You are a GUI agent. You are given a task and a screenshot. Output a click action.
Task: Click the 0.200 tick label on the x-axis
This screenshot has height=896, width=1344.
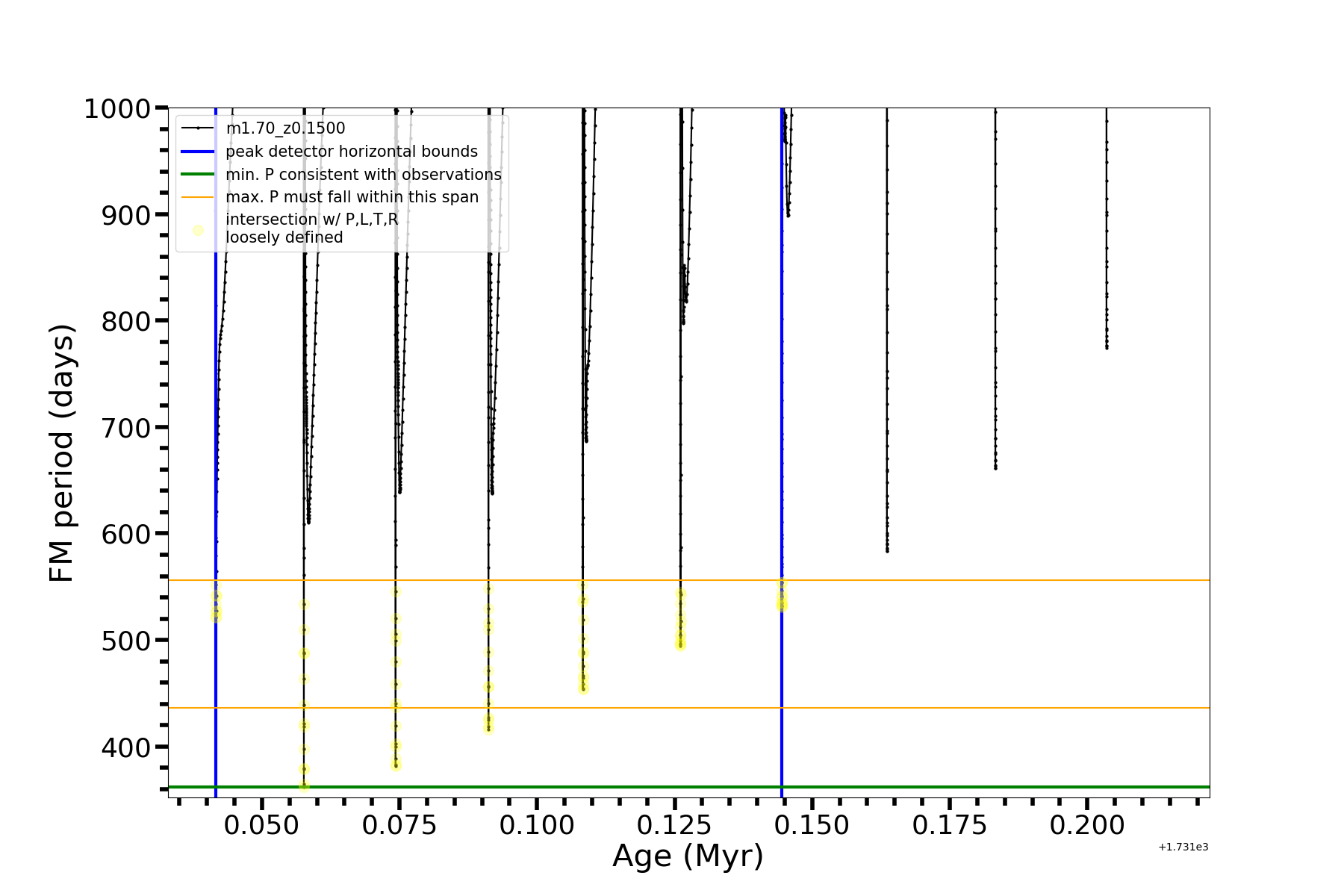[x=1086, y=825]
